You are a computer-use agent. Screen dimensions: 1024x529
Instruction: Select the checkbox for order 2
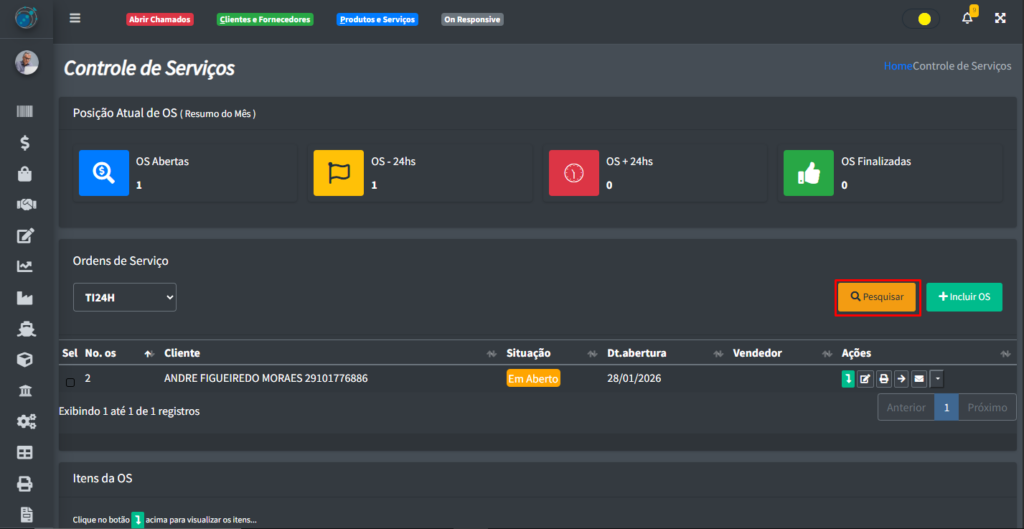[70, 382]
